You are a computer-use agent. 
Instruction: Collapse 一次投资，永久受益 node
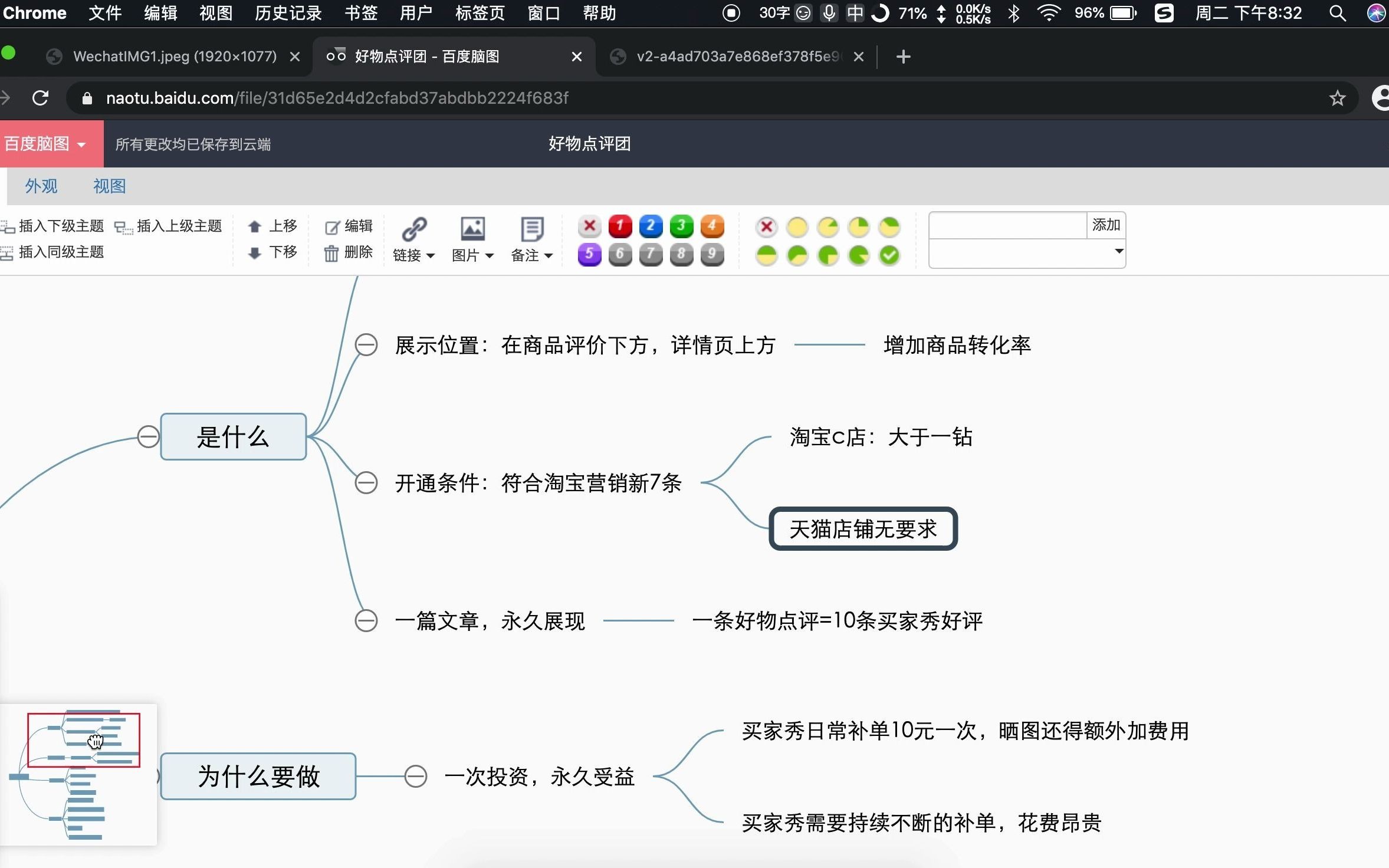pyautogui.click(x=416, y=776)
